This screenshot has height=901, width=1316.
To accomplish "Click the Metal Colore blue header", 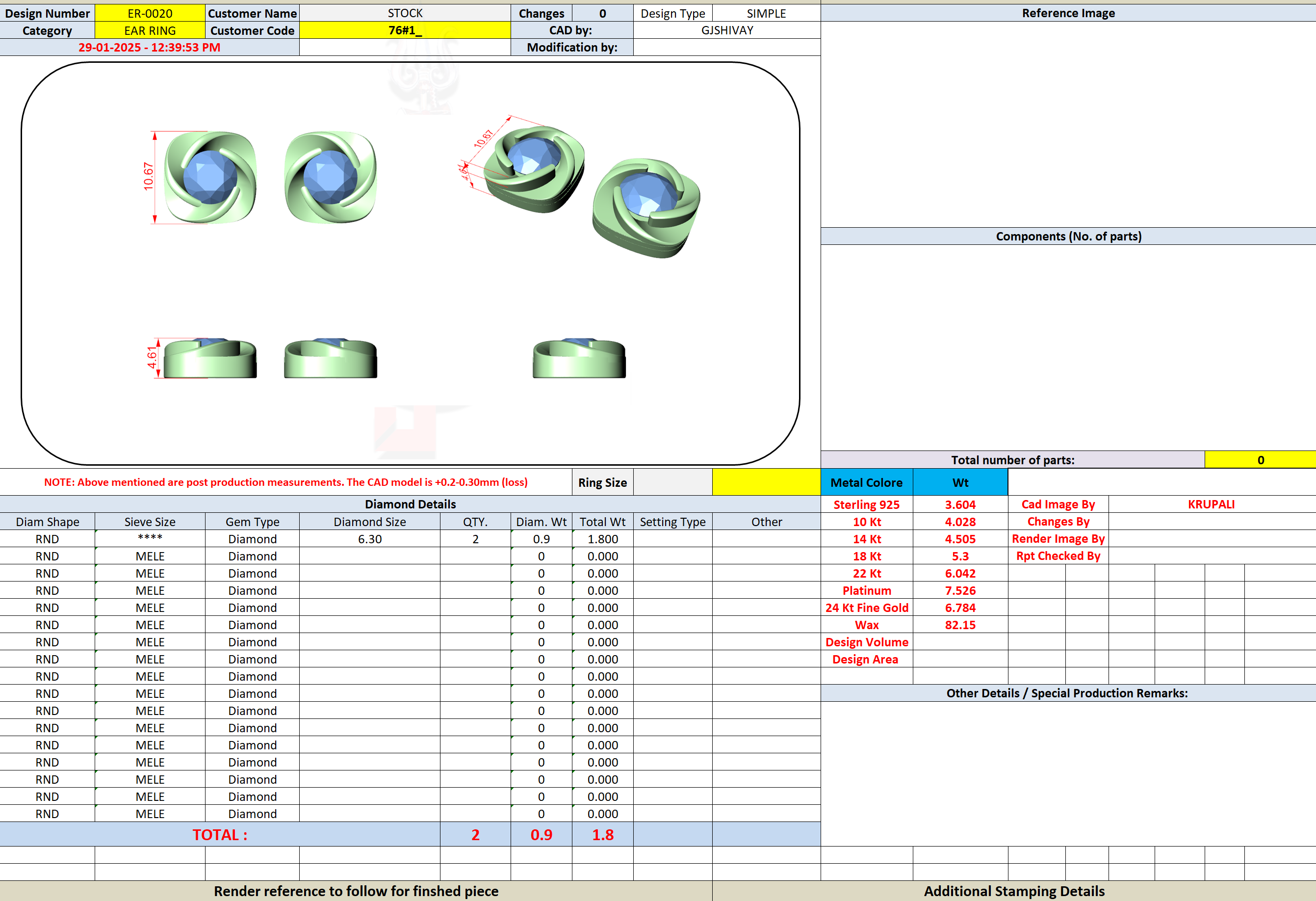I will [866, 483].
